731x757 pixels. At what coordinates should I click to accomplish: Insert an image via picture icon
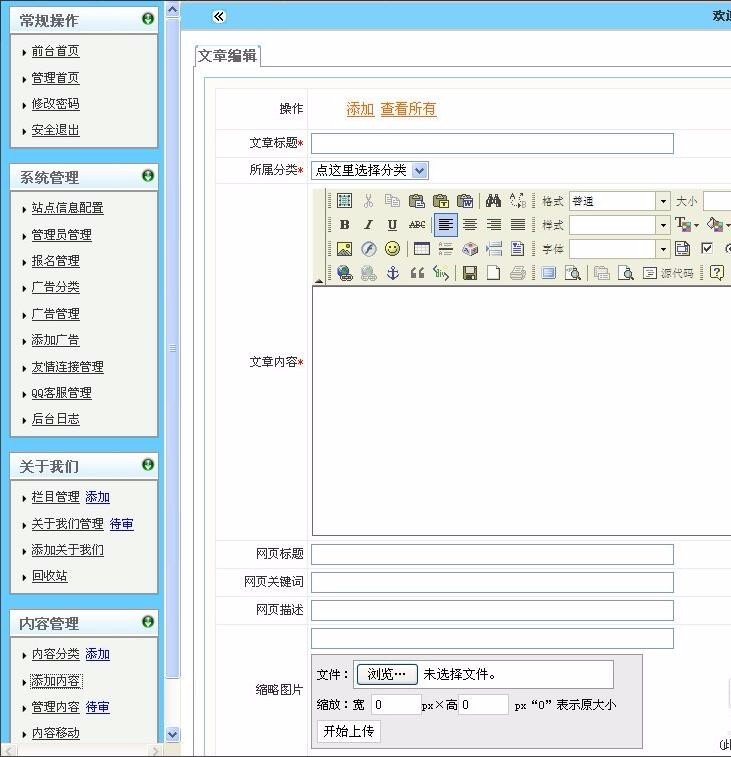pyautogui.click(x=344, y=249)
